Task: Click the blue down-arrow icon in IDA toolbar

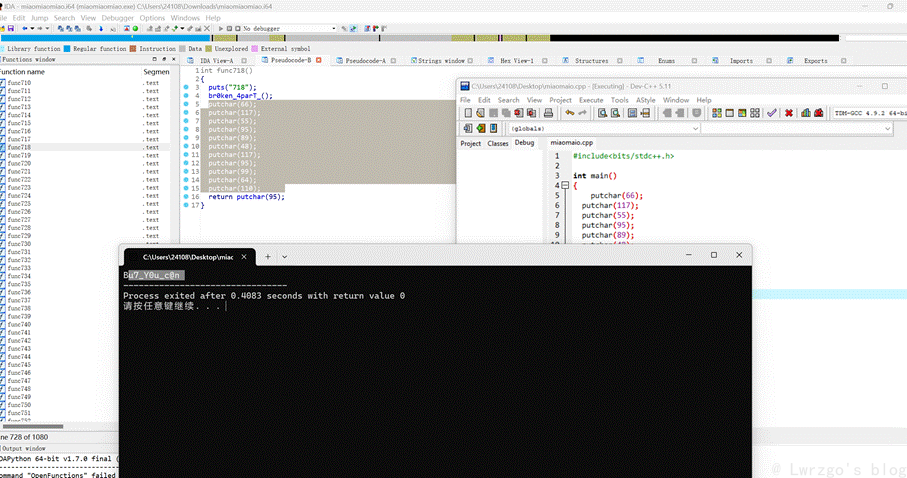Action: point(101,28)
